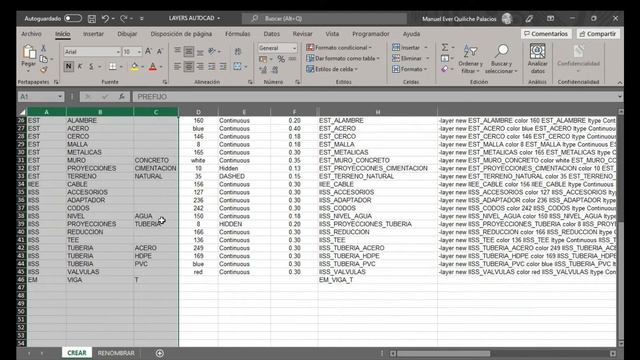Click the top align icon
Image resolution: width=640 pixels, height=360 pixels.
click(177, 51)
